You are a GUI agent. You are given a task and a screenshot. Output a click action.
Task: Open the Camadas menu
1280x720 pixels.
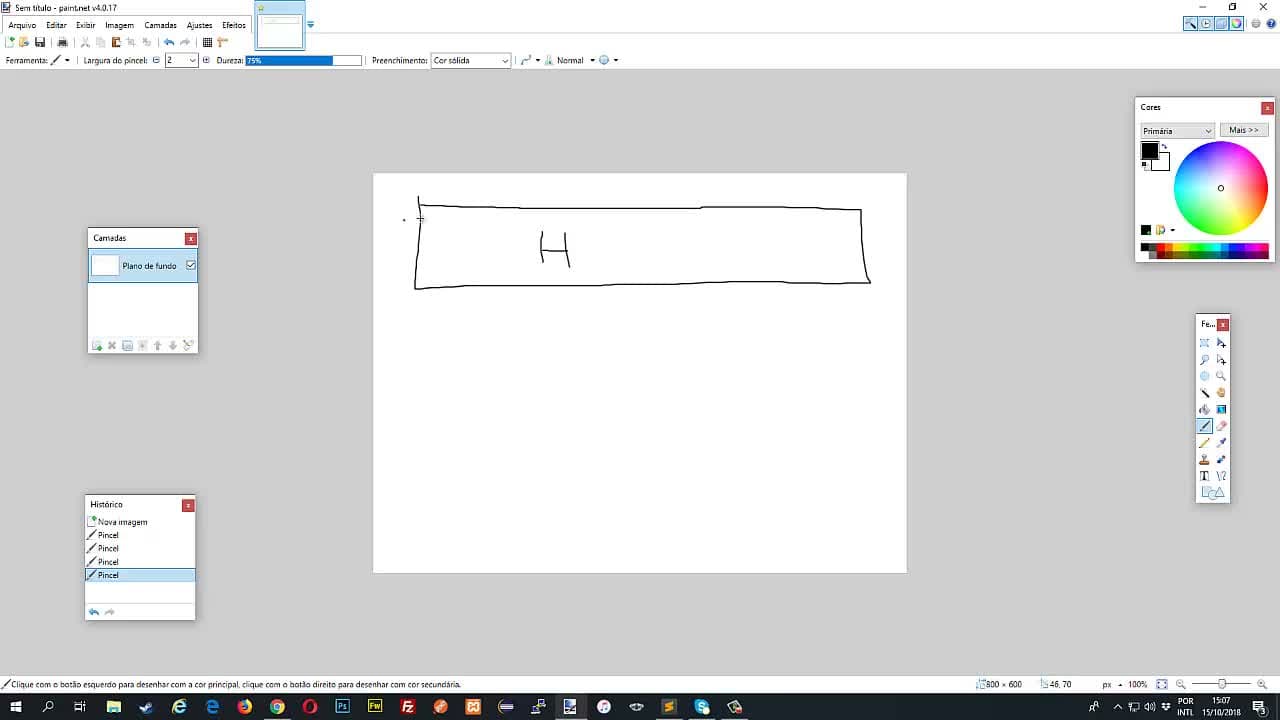pyautogui.click(x=160, y=25)
